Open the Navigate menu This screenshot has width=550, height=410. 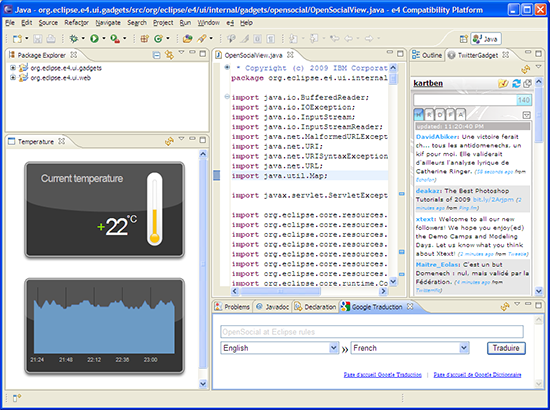[108, 23]
